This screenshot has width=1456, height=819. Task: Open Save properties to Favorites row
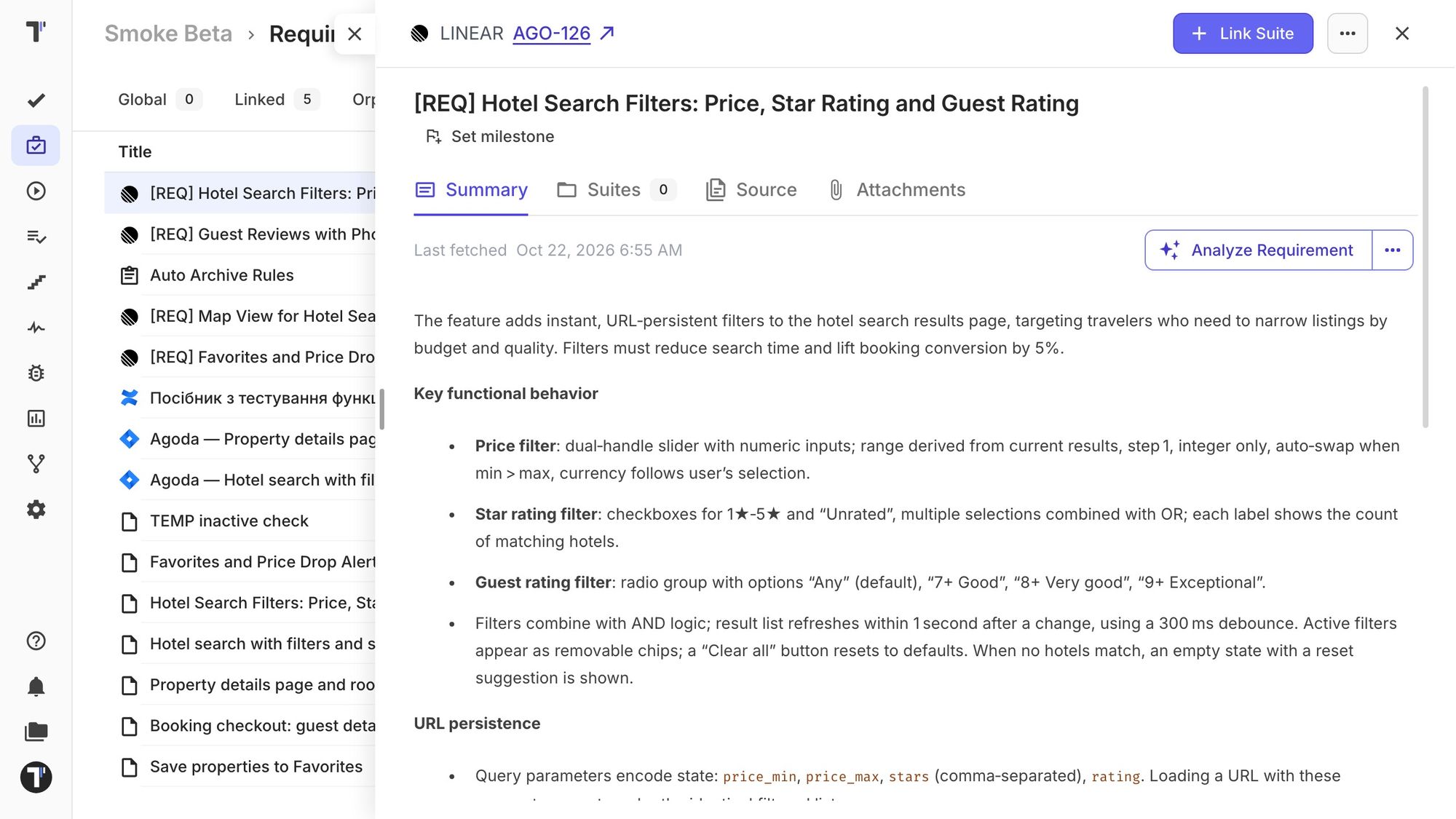pyautogui.click(x=240, y=767)
